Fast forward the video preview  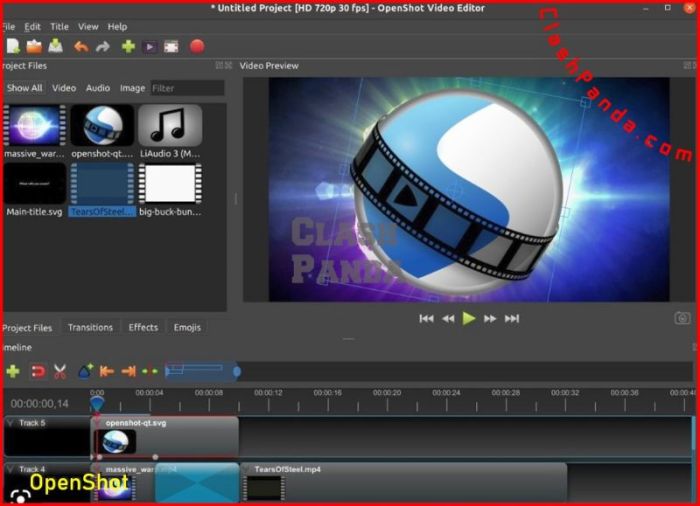[490, 318]
